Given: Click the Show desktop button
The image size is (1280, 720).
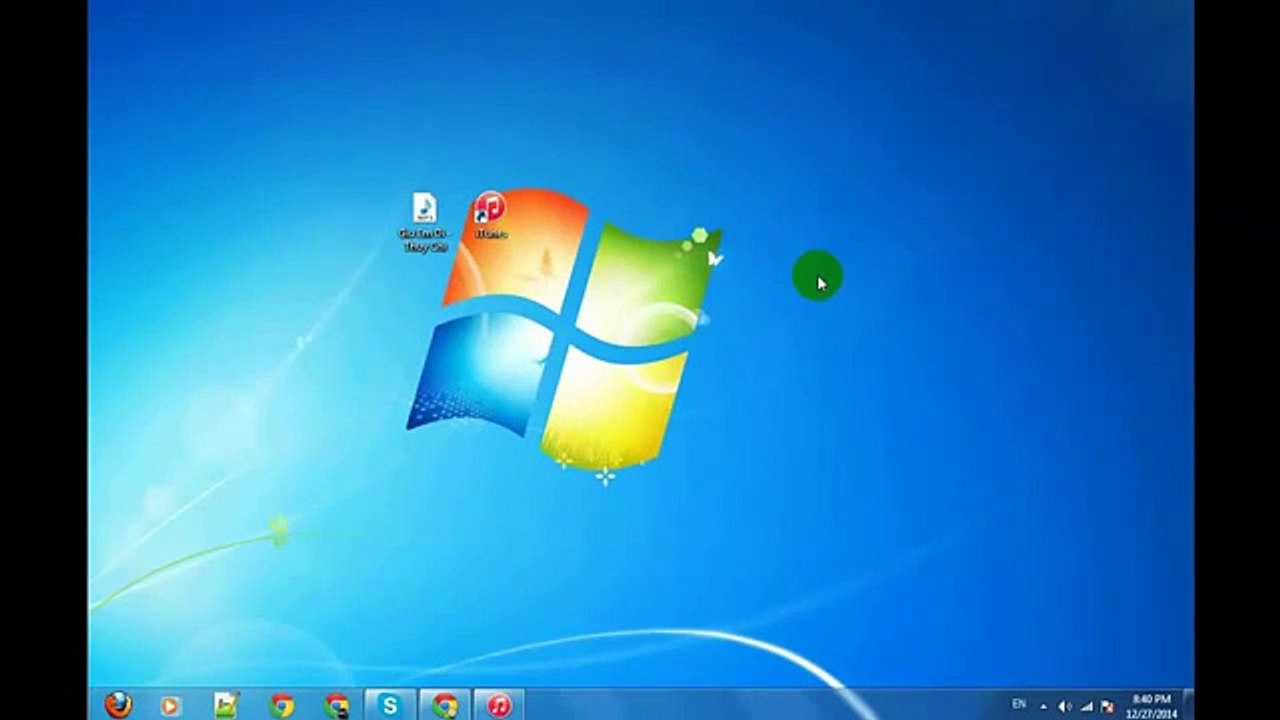Looking at the screenshot, I should click(1187, 705).
